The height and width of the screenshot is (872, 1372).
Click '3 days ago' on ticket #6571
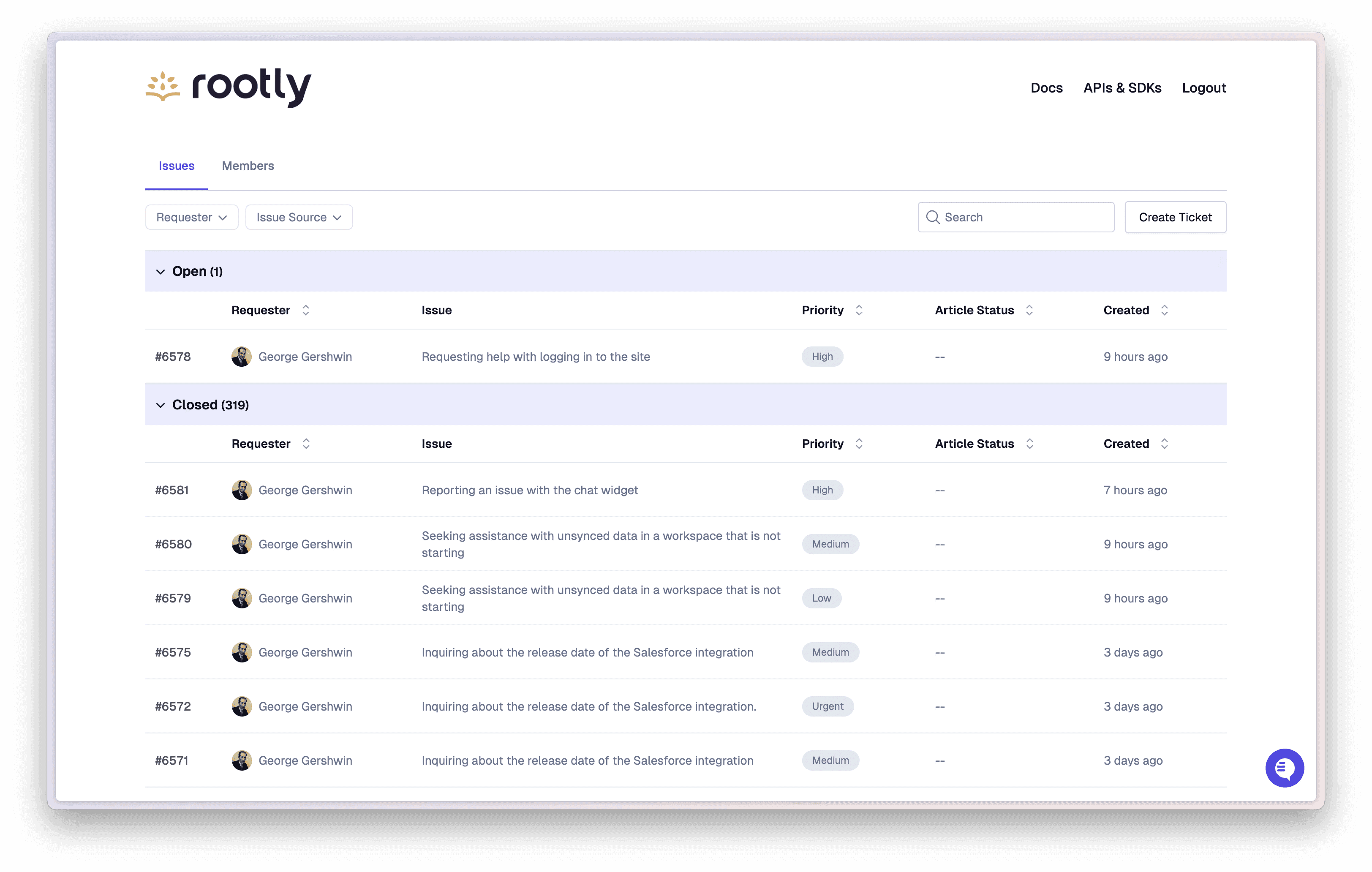1132,760
